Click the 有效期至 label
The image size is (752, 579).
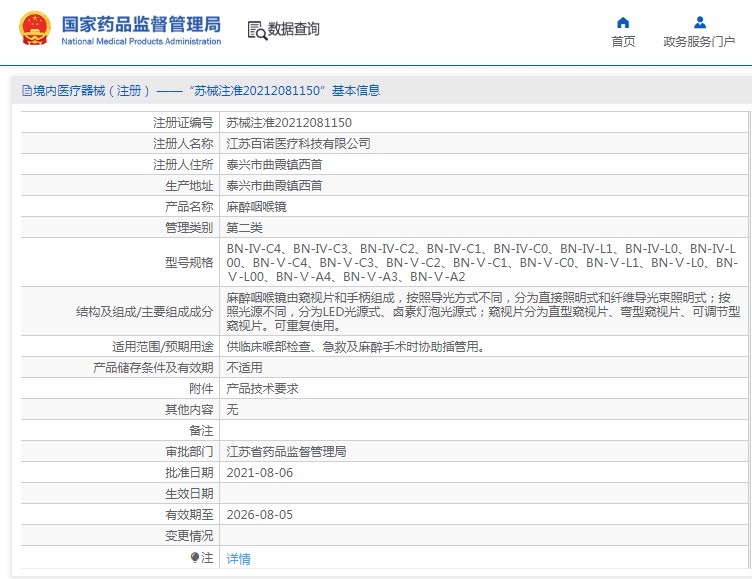pyautogui.click(x=189, y=515)
